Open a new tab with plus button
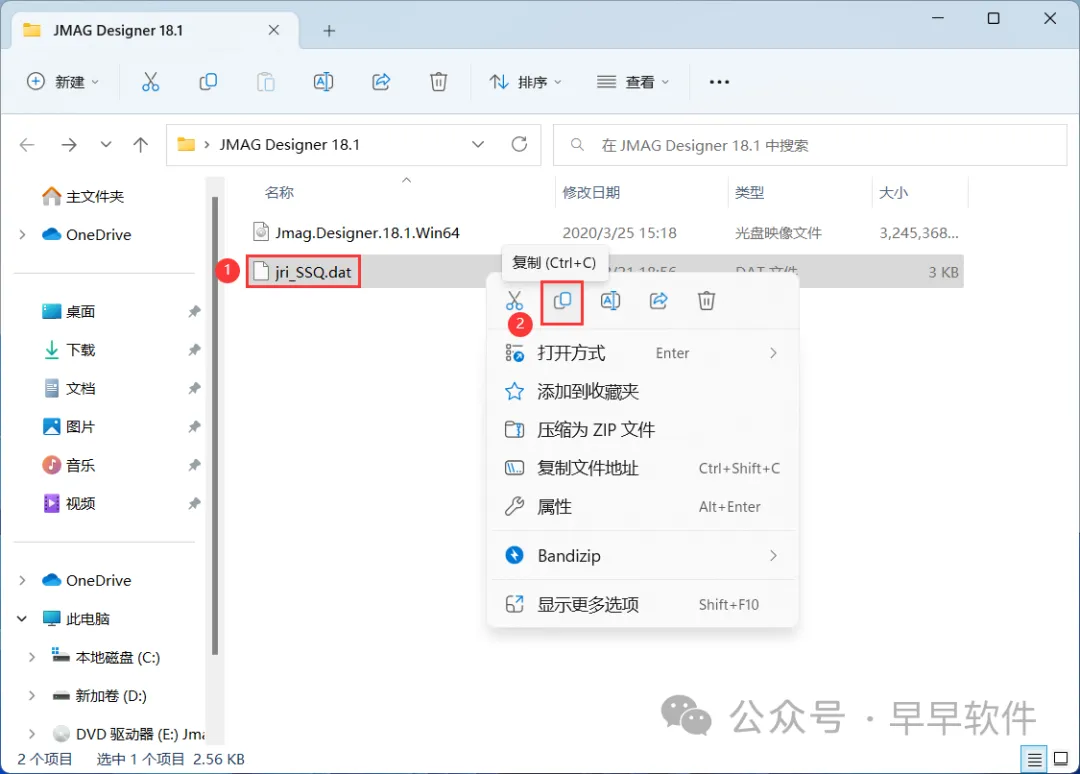 329,30
